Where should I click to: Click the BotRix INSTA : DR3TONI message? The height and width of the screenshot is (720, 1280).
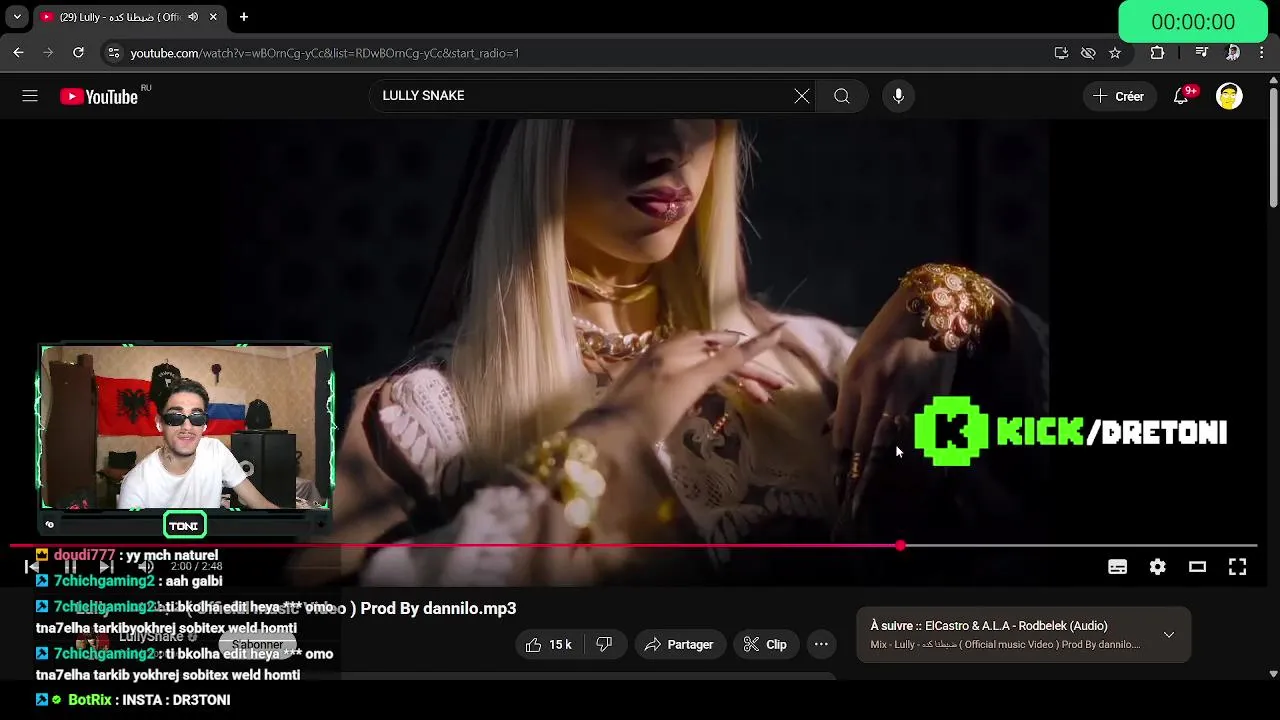[x=133, y=700]
